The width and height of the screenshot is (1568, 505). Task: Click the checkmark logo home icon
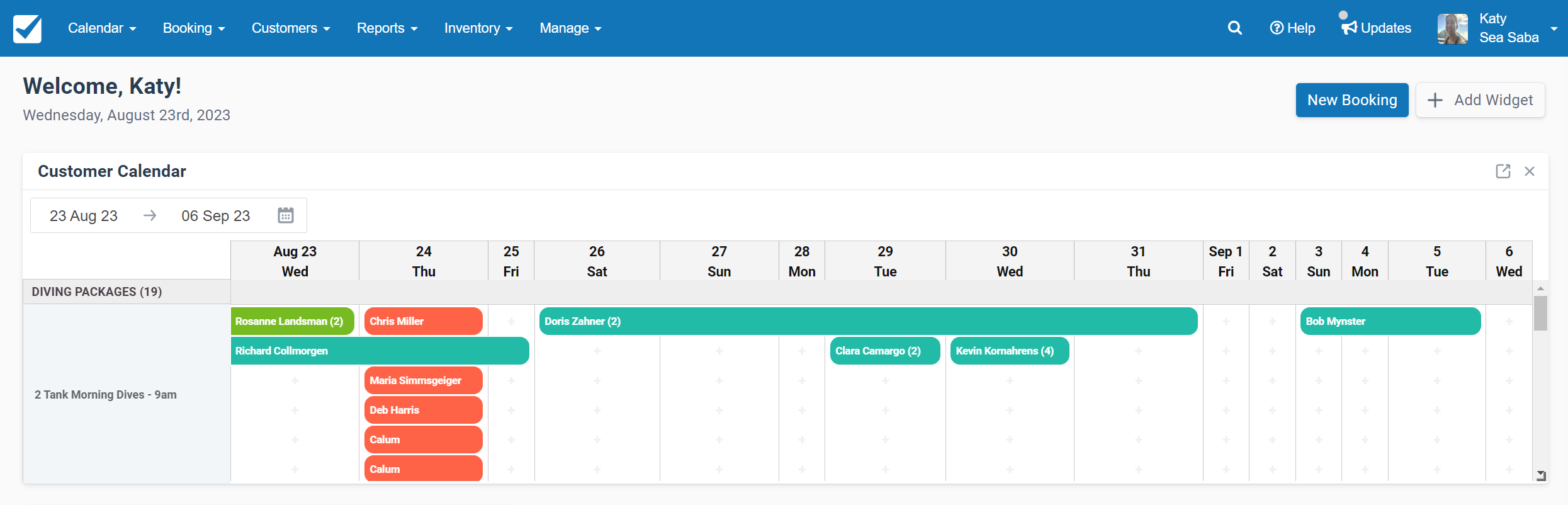[27, 28]
